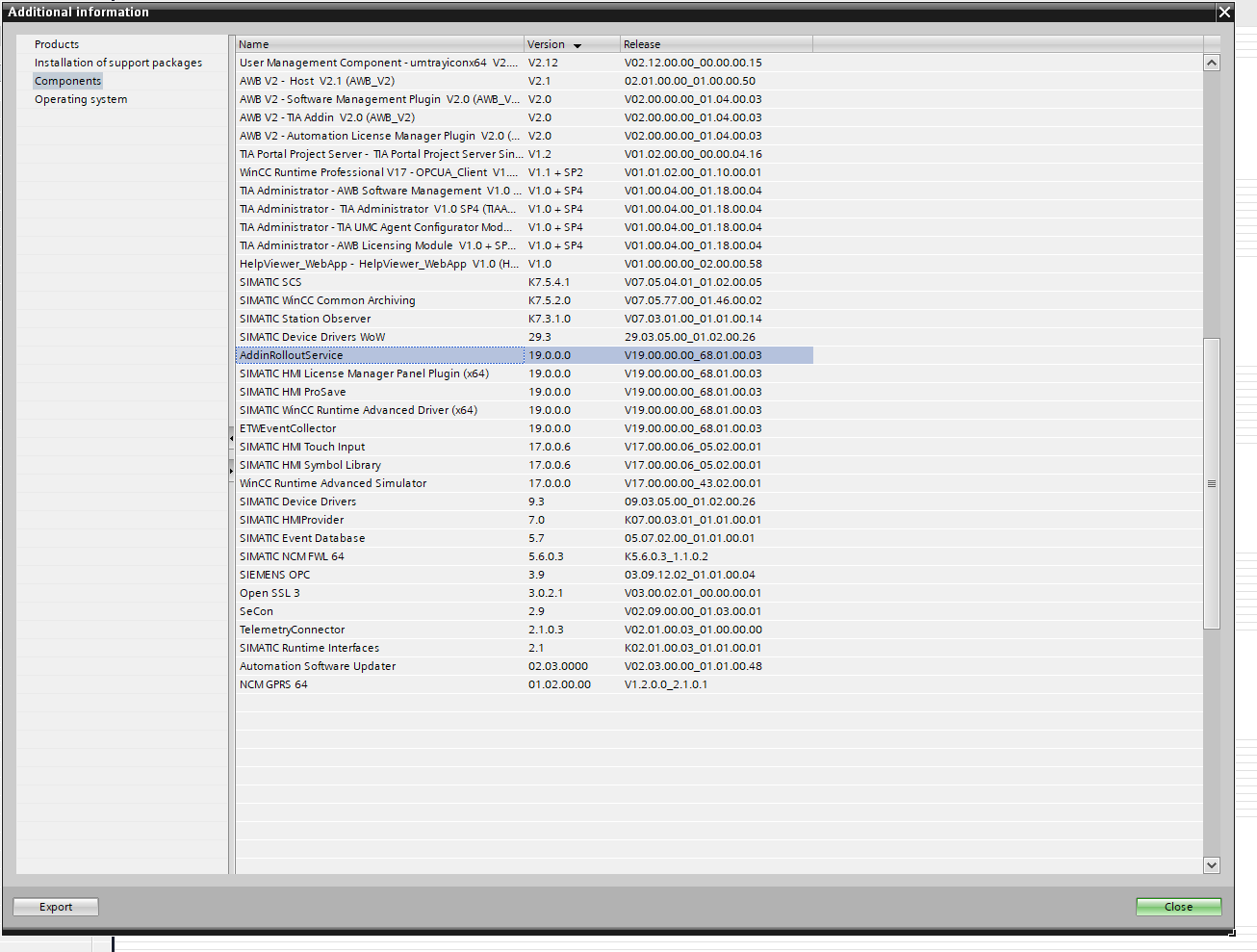1257x952 pixels.
Task: Select the Components section
Action: pos(67,81)
